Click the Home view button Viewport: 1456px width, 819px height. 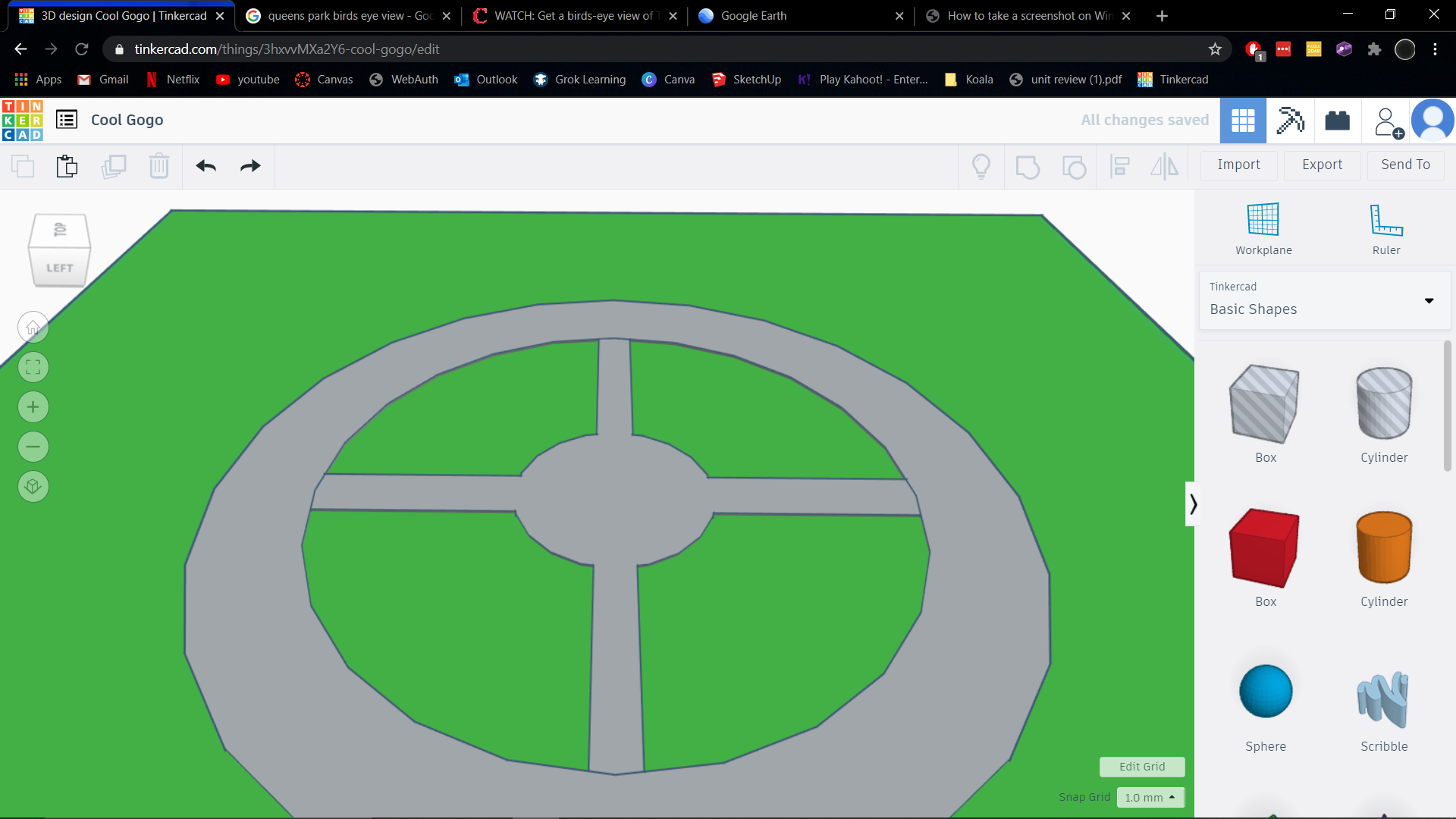tap(33, 328)
